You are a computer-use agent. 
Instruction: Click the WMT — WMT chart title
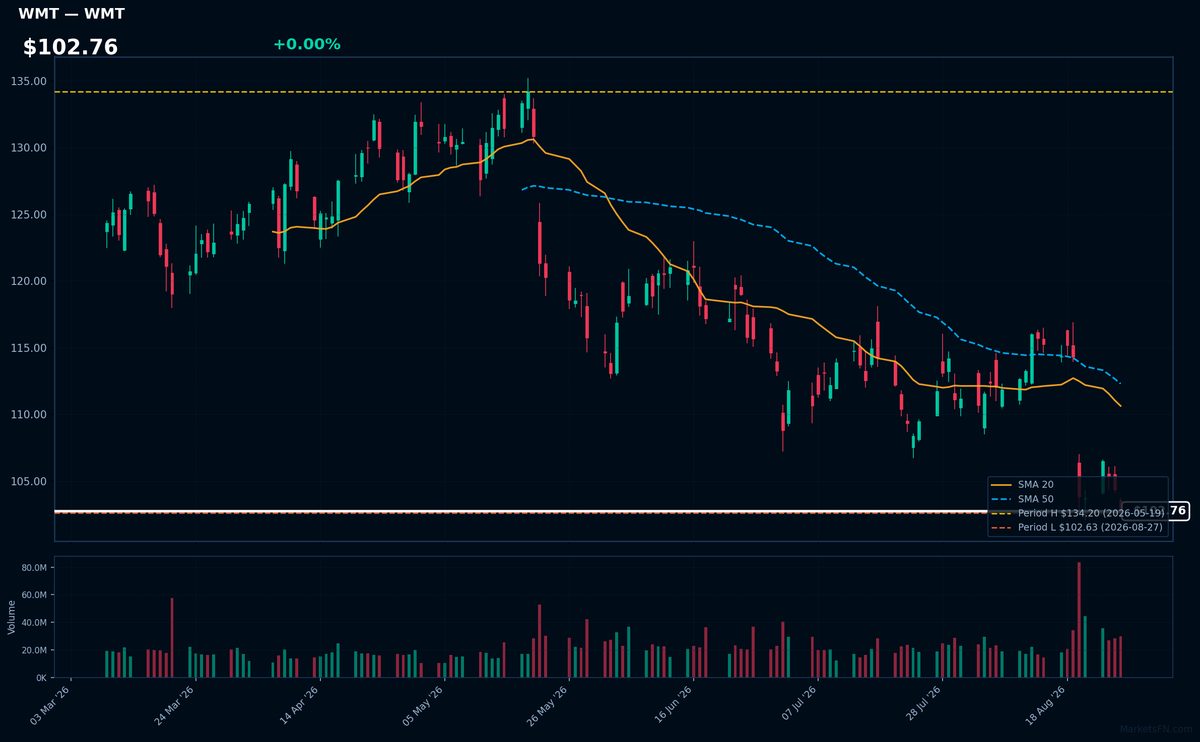click(71, 14)
